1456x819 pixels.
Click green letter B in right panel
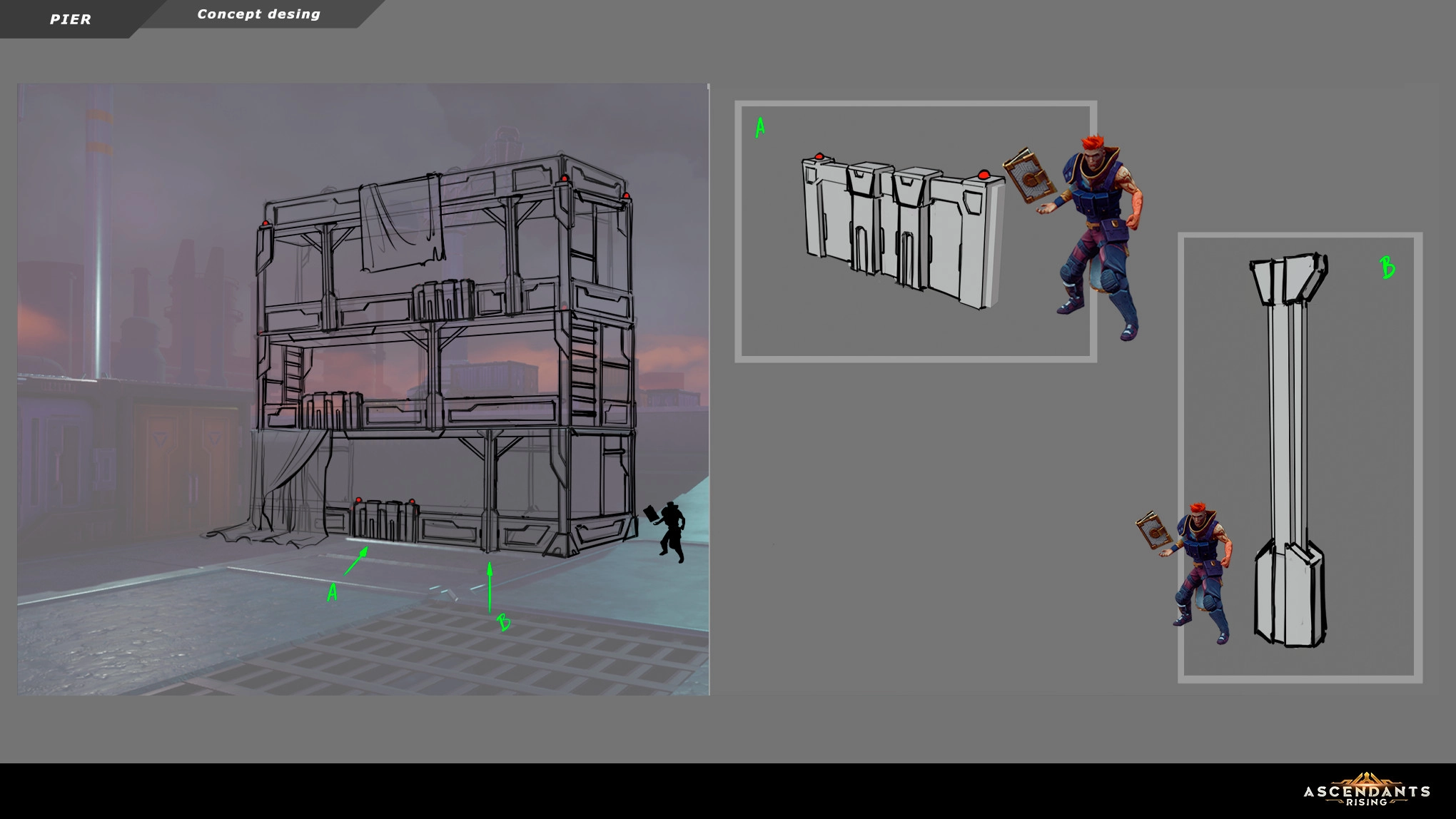point(1387,268)
